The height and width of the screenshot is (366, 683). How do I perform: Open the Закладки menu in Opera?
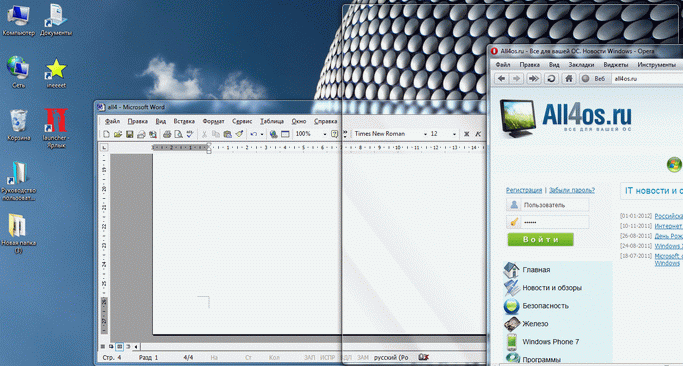tap(581, 64)
